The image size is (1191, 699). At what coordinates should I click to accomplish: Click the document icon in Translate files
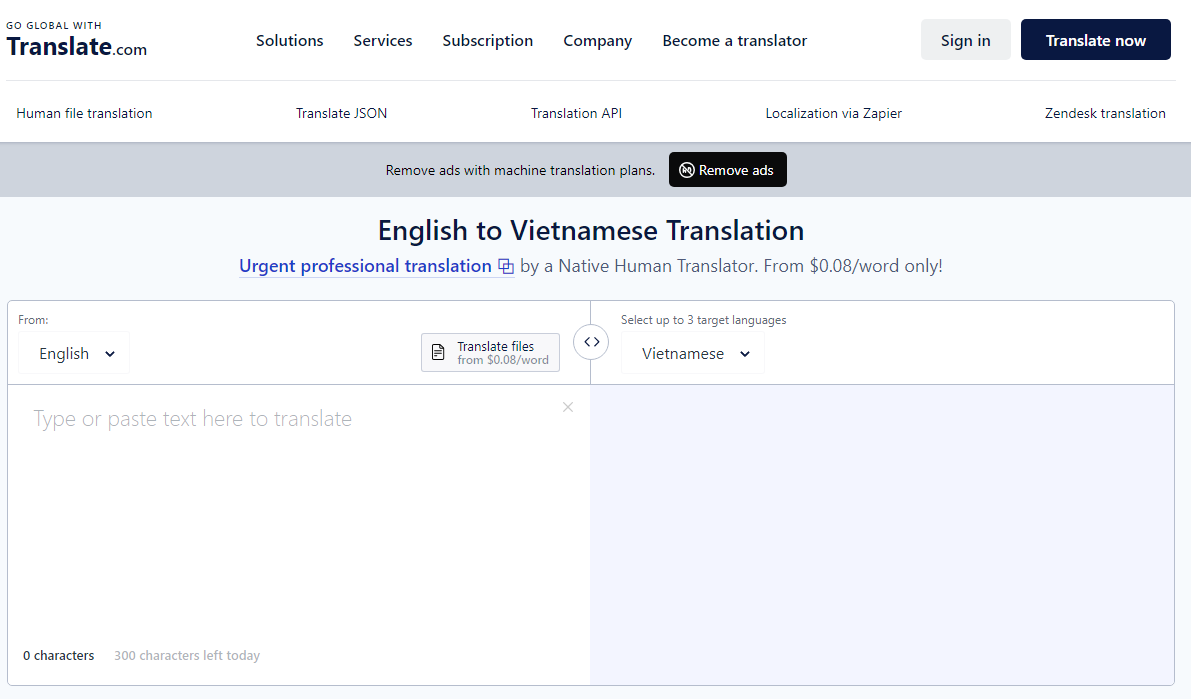[438, 353]
